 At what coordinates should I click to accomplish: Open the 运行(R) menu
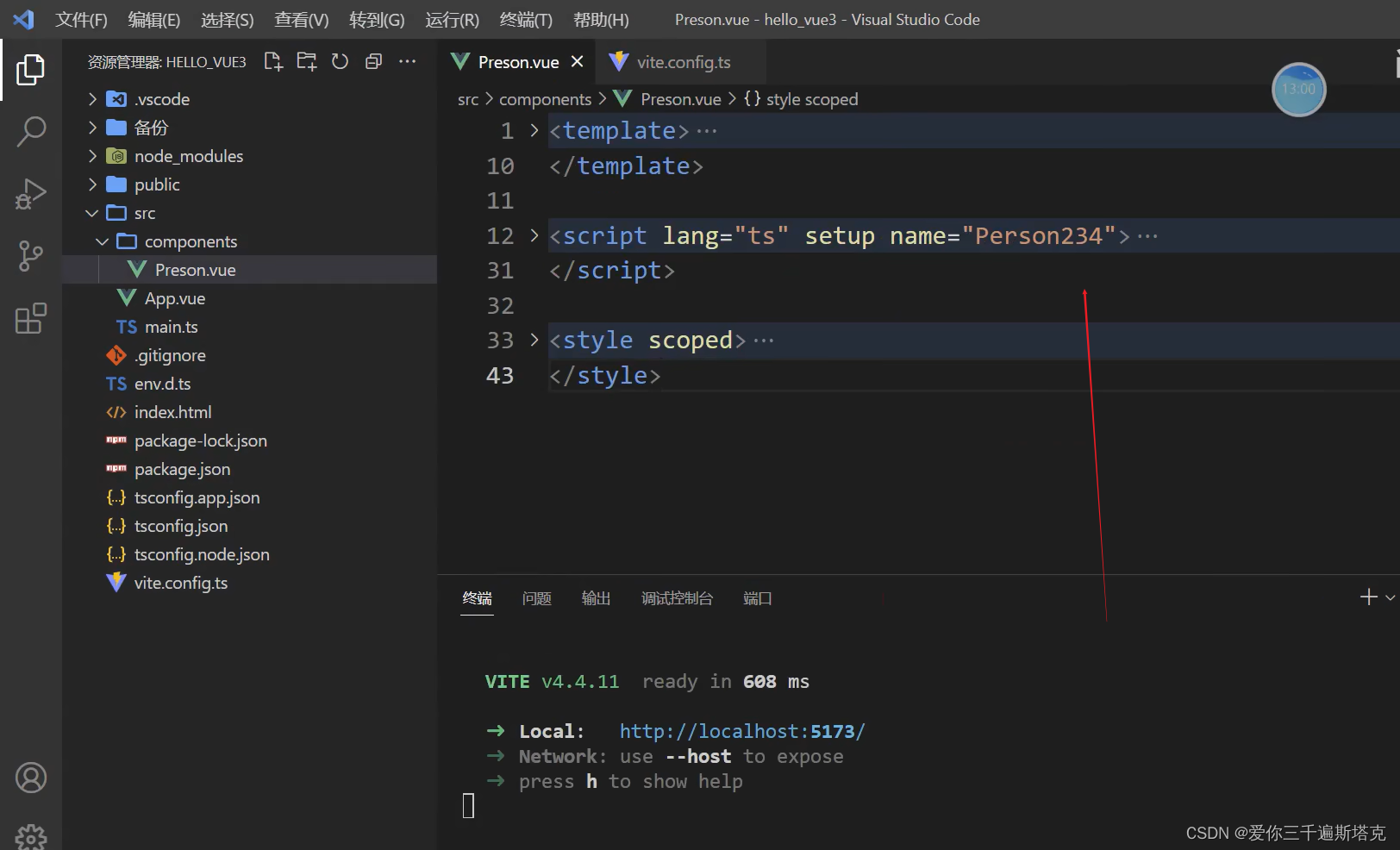pos(452,19)
